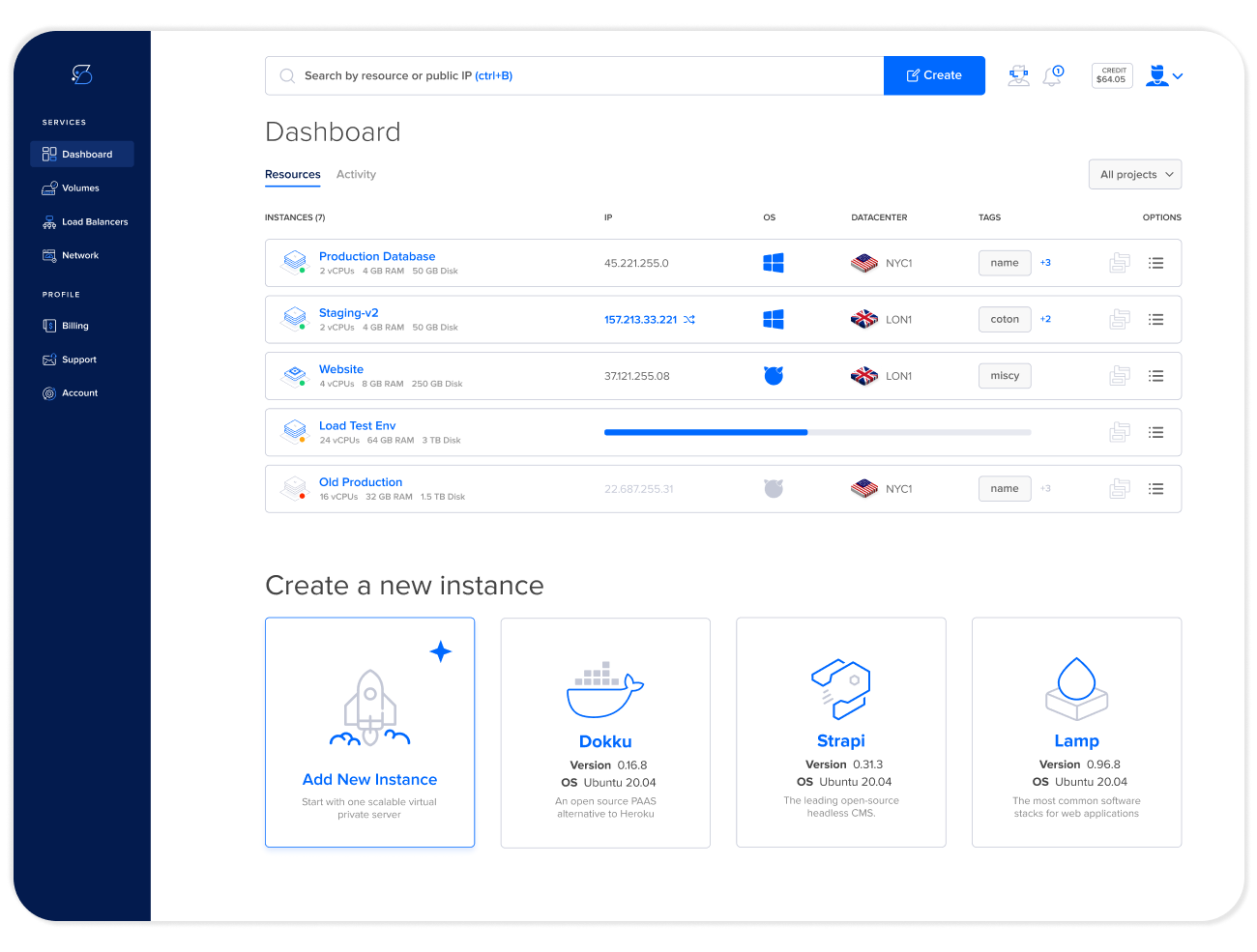1257x952 pixels.
Task: Click Windows OS icon for Production Database
Action: 774,263
